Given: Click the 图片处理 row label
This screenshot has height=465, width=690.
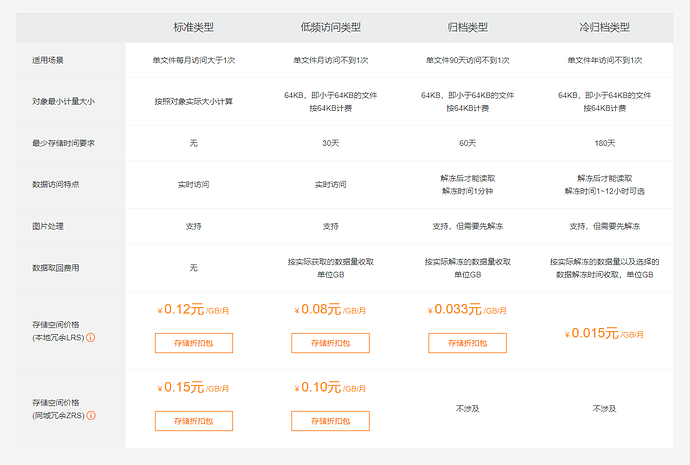Looking at the screenshot, I should (x=49, y=226).
